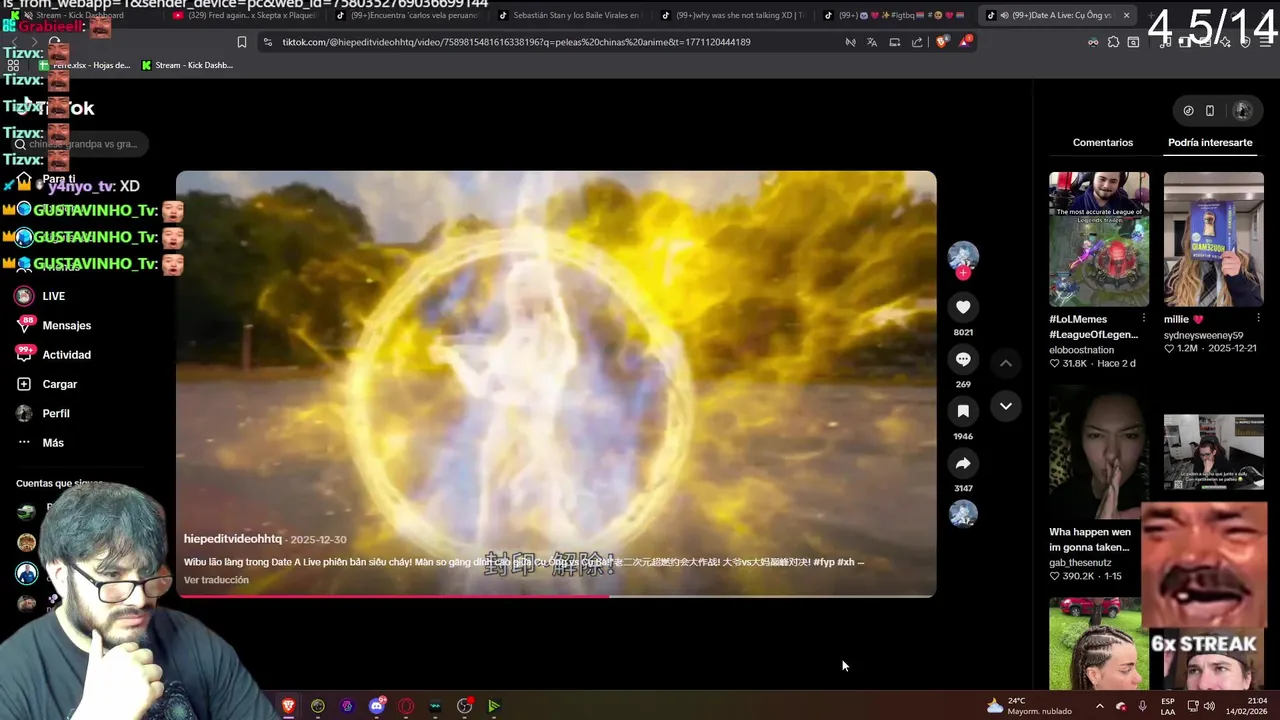The width and height of the screenshot is (1280, 720).
Task: Switch to the Podría interesarte tab
Action: pyautogui.click(x=1210, y=143)
